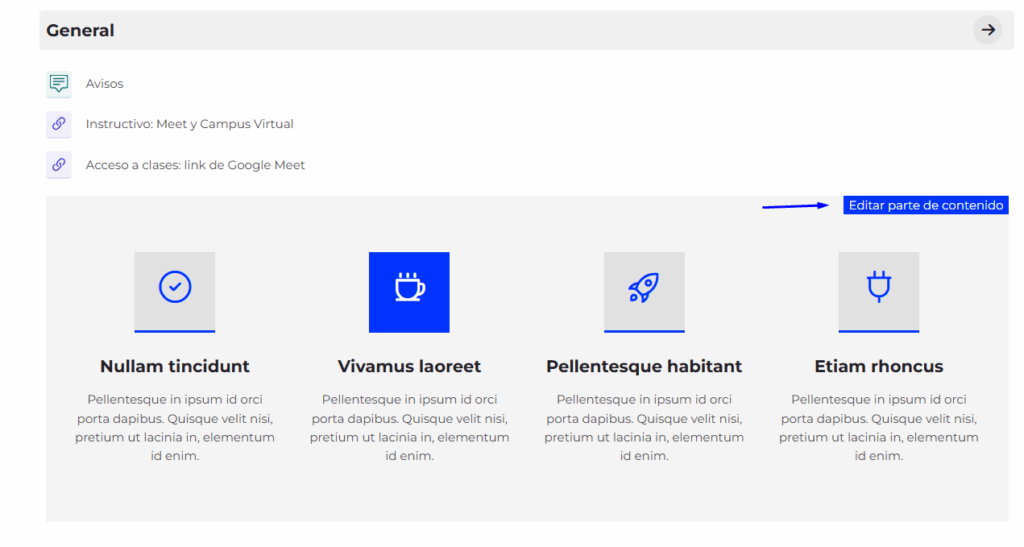The width and height of the screenshot is (1024, 547).
Task: Click the Vivamus laoreet heading
Action: (409, 366)
